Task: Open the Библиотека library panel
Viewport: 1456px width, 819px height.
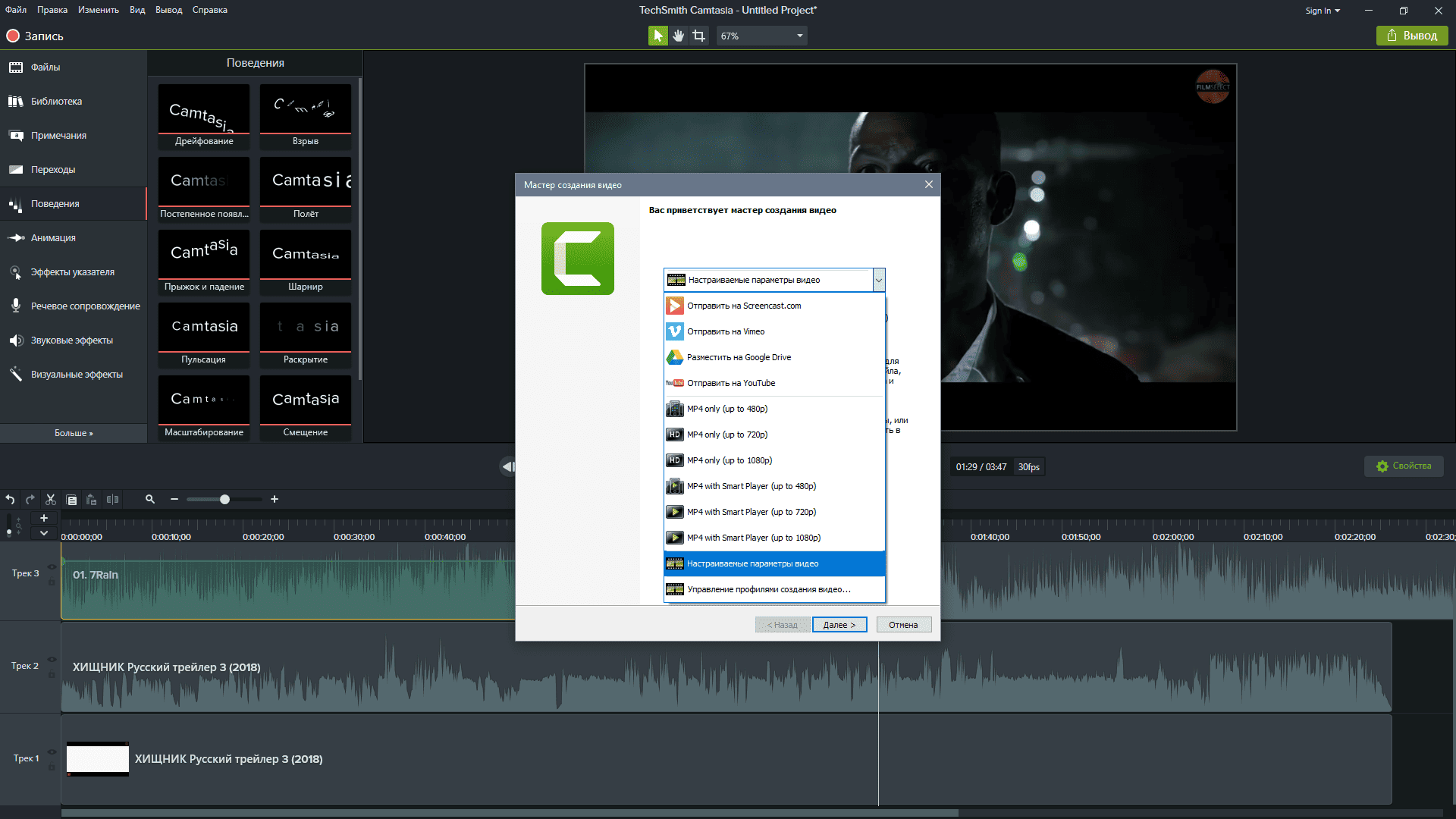Action: (x=74, y=102)
